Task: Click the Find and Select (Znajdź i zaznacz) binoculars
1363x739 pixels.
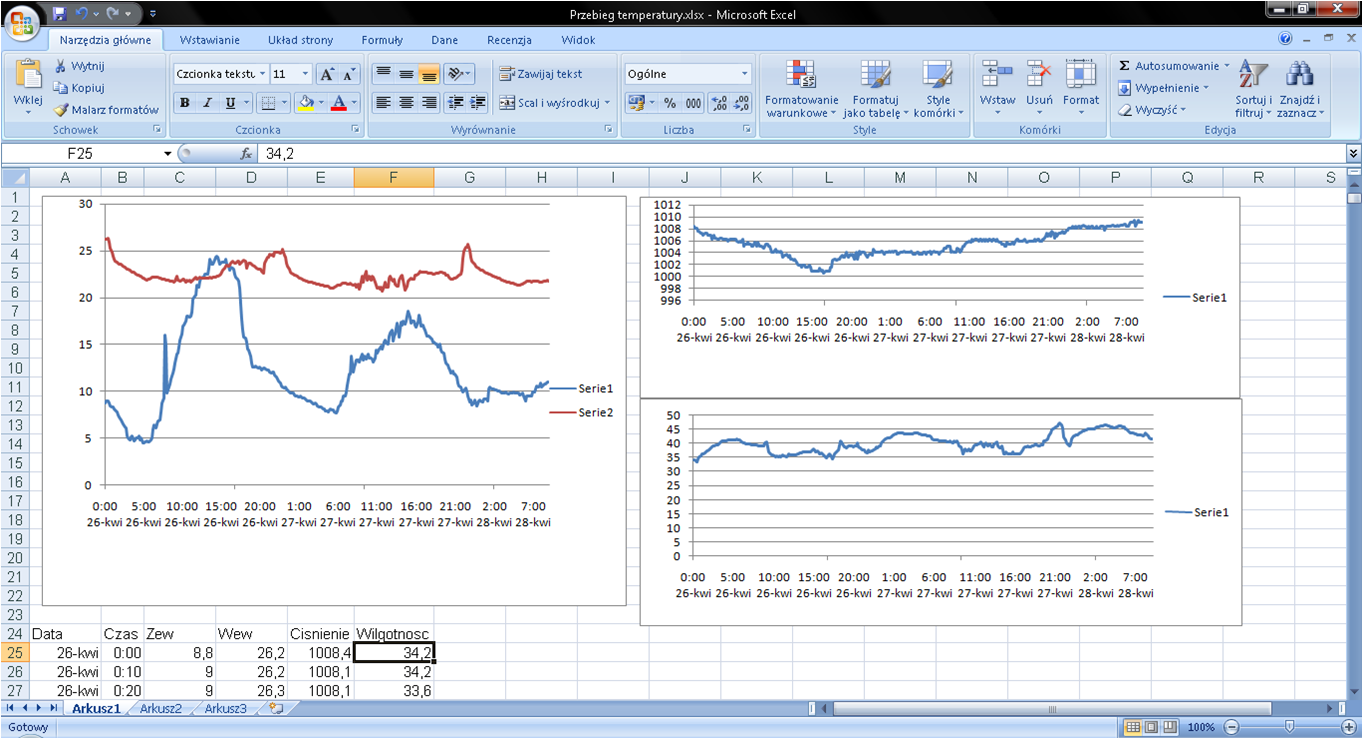Action: (1299, 75)
